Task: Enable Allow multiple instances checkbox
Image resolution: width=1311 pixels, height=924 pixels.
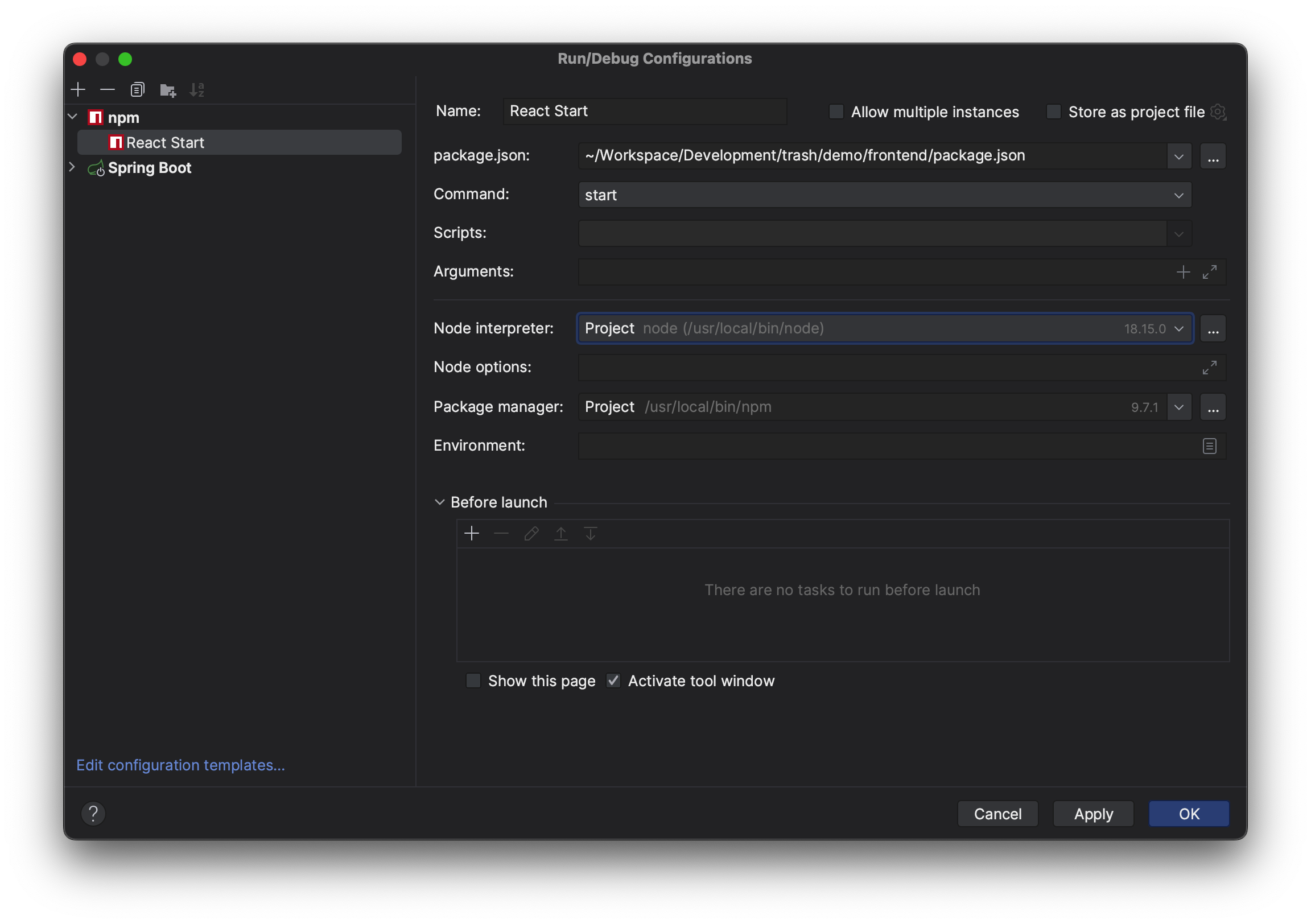Action: tap(836, 112)
